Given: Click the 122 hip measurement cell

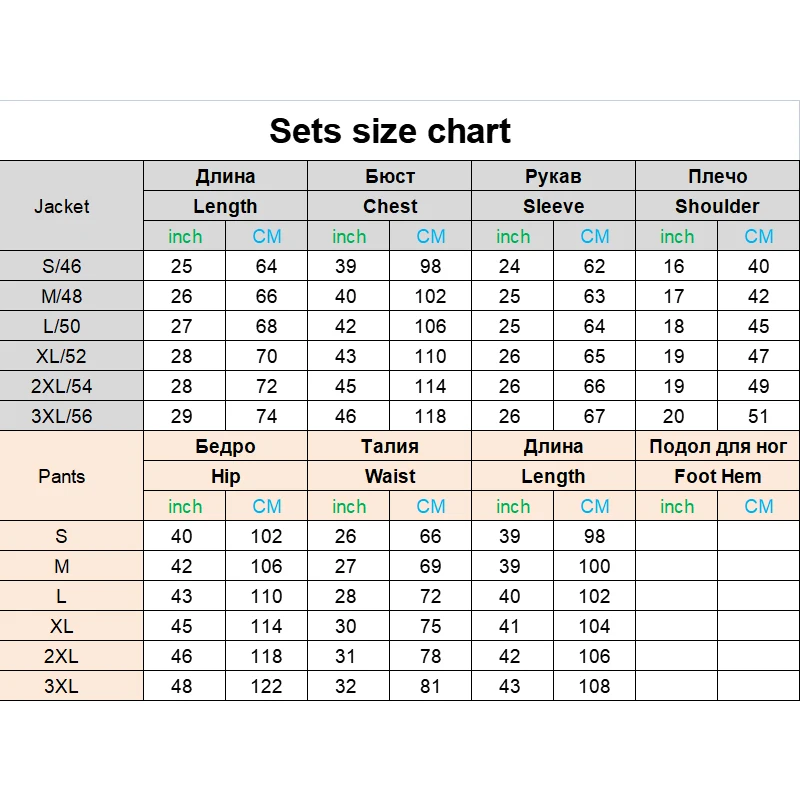Looking at the screenshot, I should tap(267, 686).
